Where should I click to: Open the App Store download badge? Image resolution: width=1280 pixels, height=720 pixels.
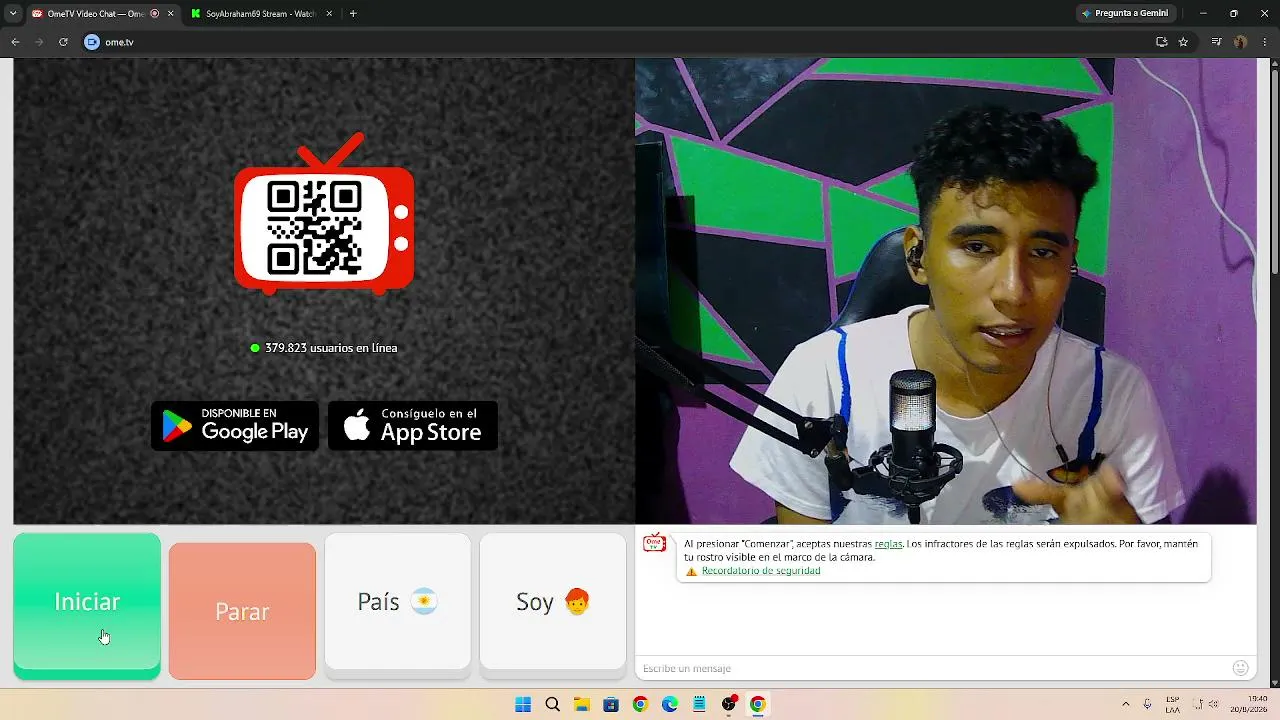[413, 426]
